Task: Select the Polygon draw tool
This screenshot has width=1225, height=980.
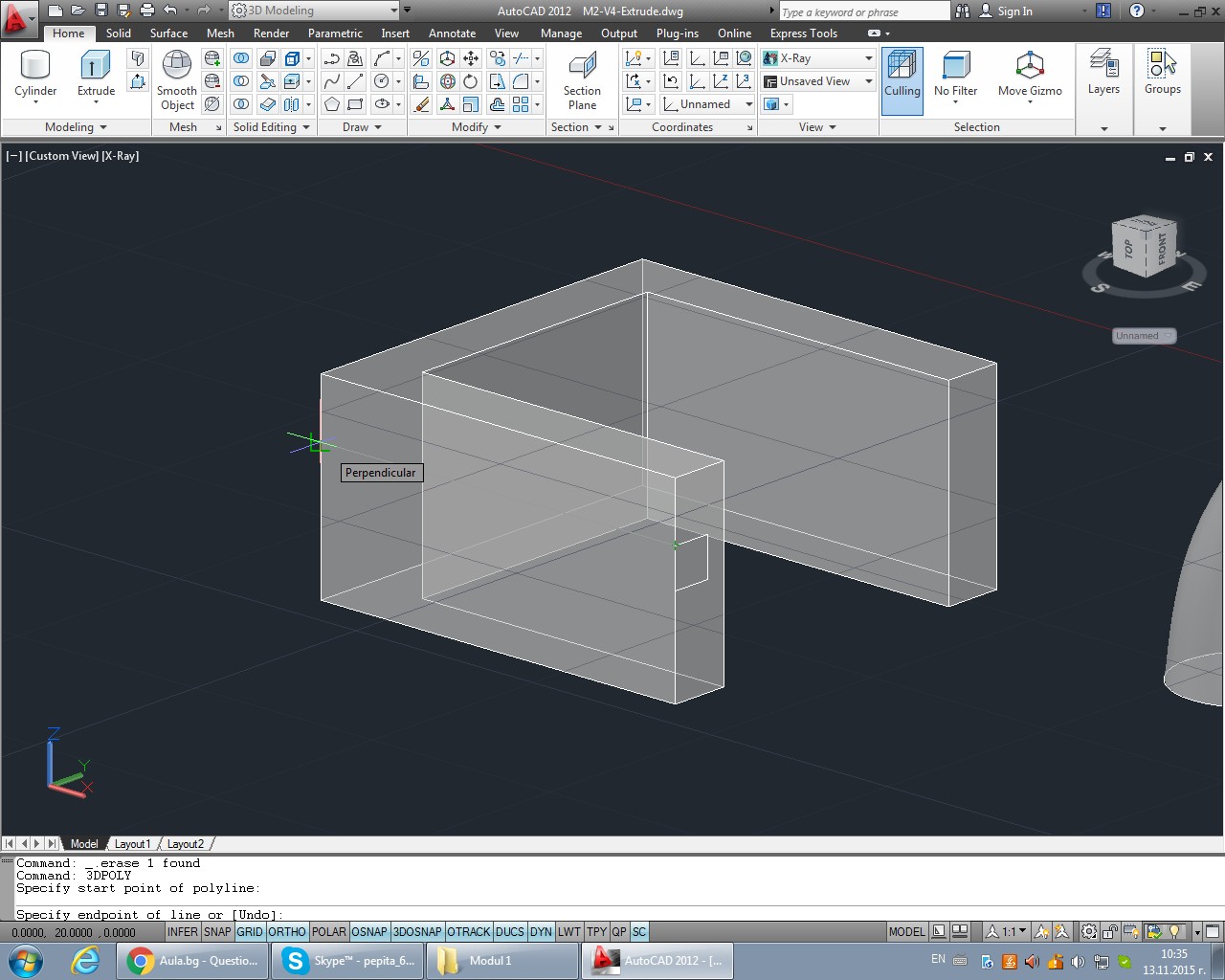Action: point(332,104)
